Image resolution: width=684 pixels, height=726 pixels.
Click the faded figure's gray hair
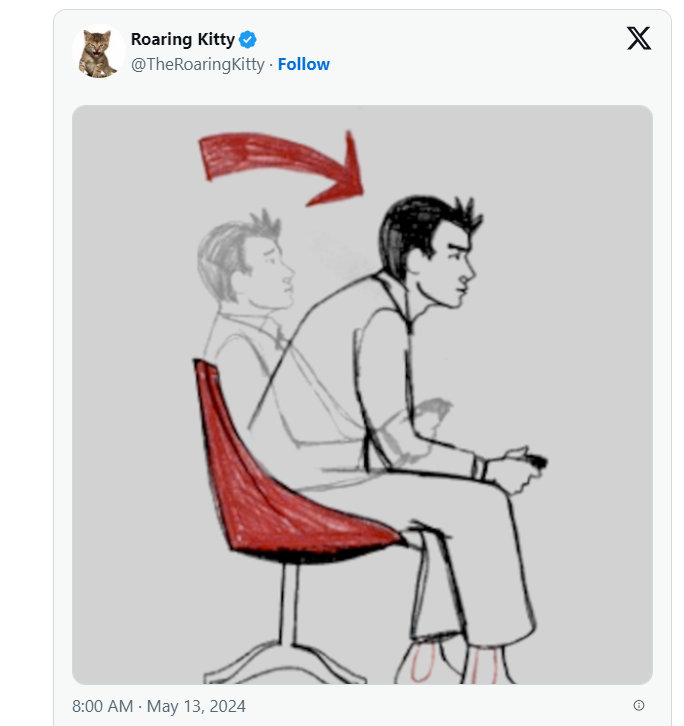coord(225,245)
